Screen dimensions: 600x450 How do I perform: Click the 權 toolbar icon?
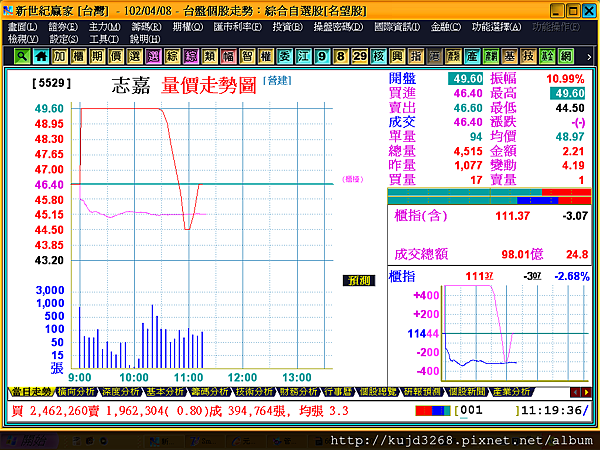pos(266,56)
